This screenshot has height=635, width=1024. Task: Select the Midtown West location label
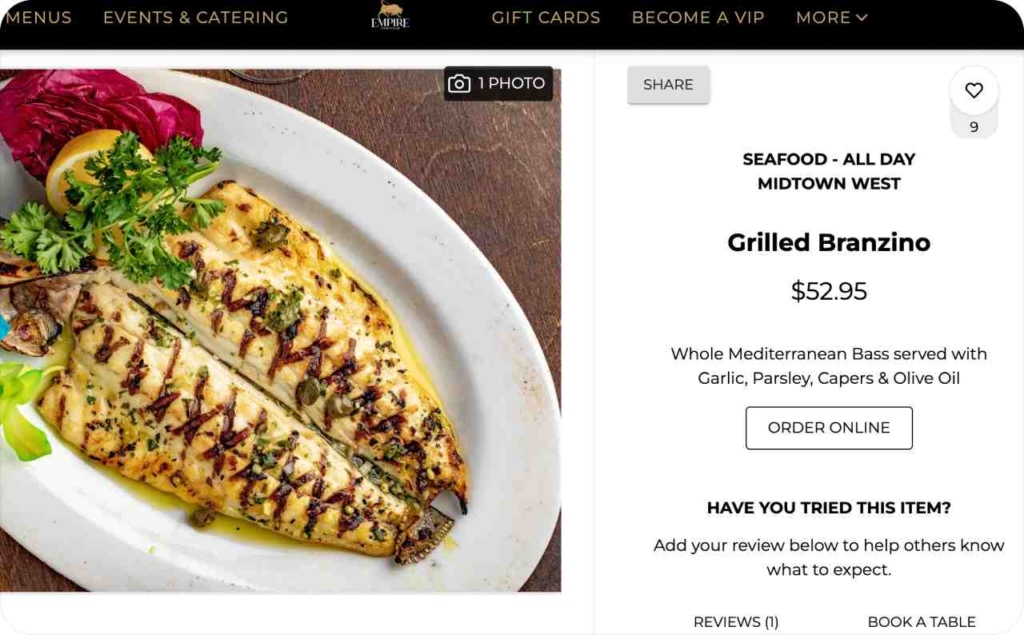tap(829, 184)
